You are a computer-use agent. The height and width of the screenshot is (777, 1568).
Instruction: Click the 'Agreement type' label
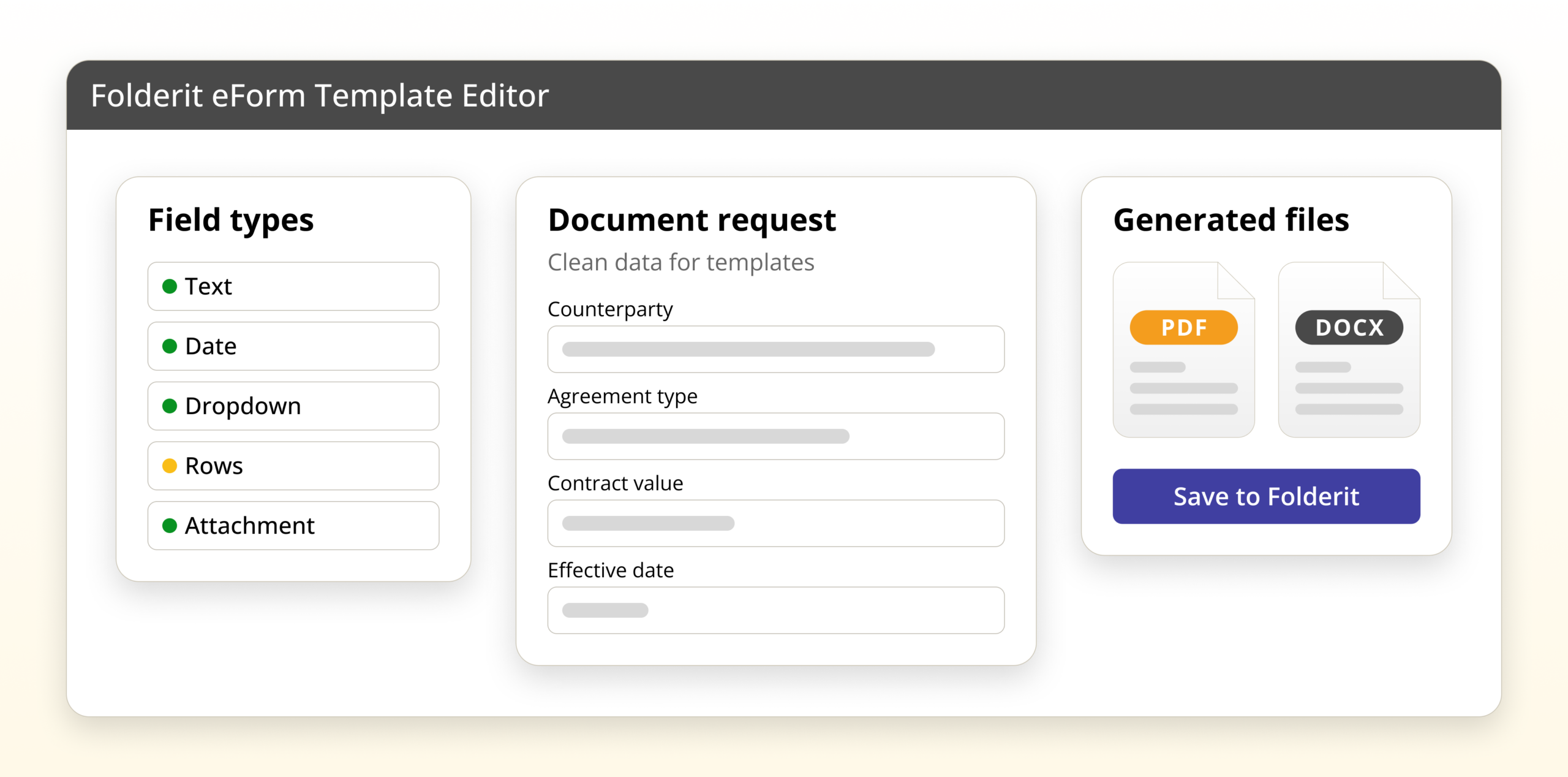click(622, 396)
